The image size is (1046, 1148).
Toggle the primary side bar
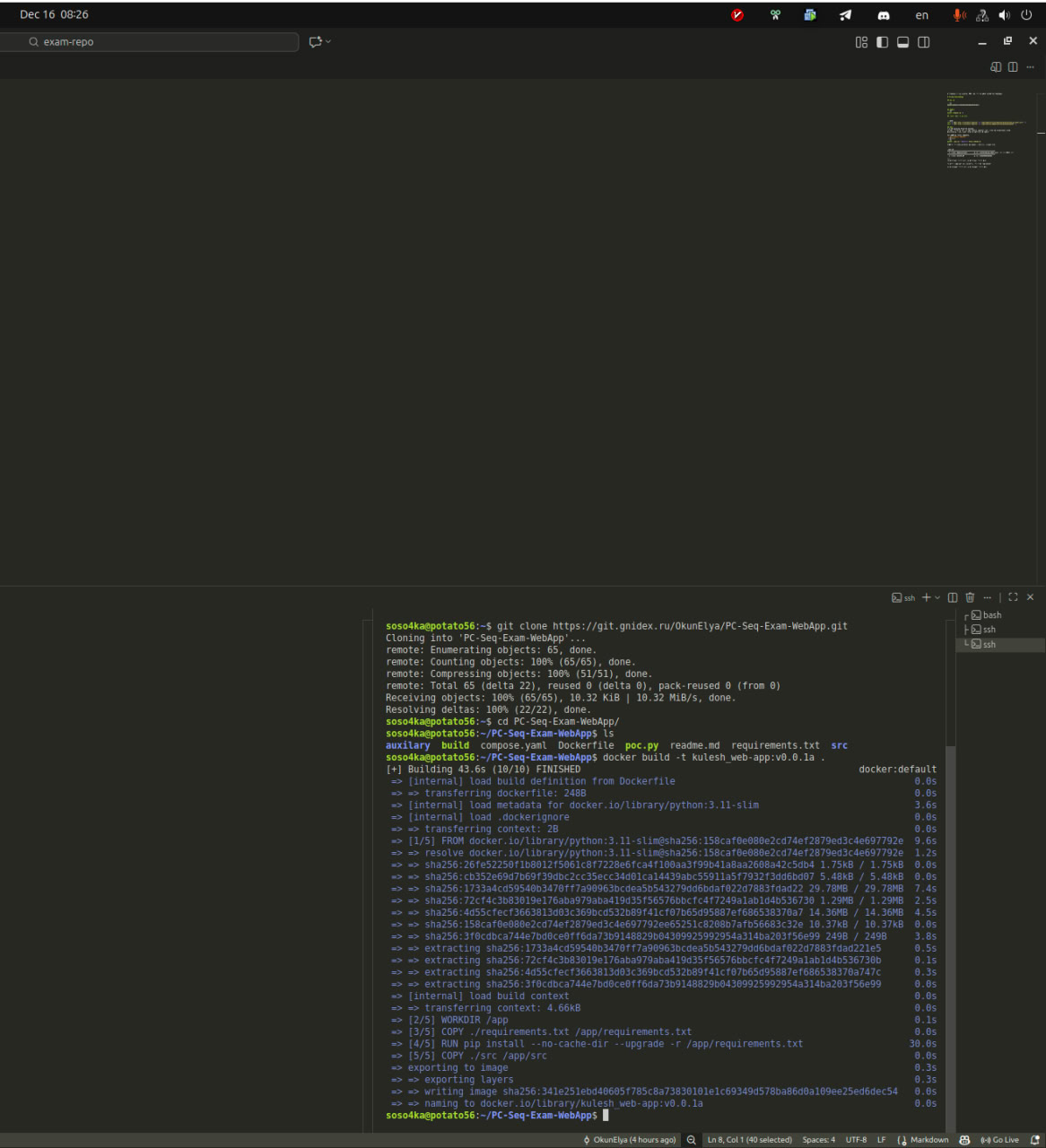(882, 42)
